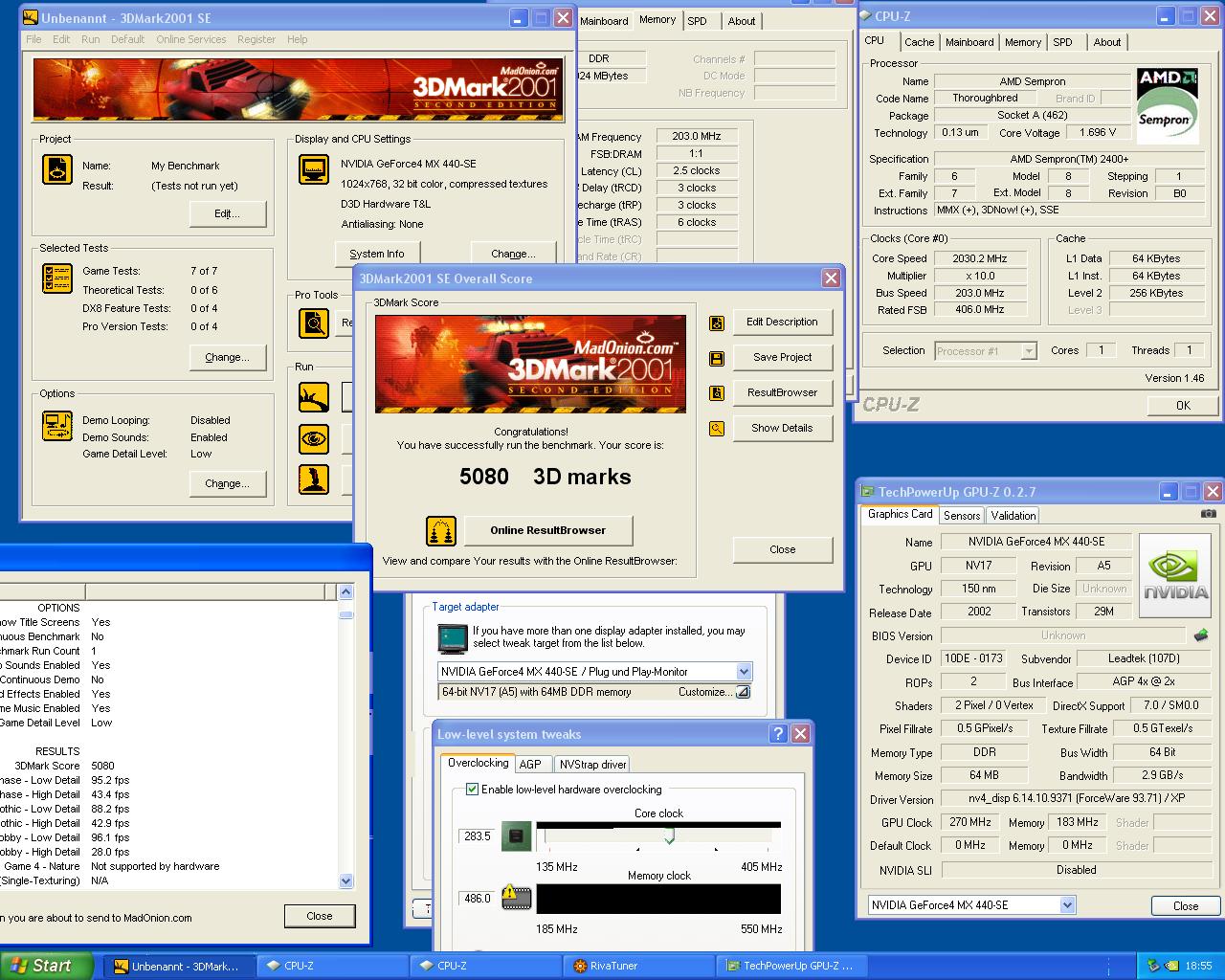Click the ResultBrowser button in score dialog
This screenshot has width=1225, height=980.
point(782,393)
